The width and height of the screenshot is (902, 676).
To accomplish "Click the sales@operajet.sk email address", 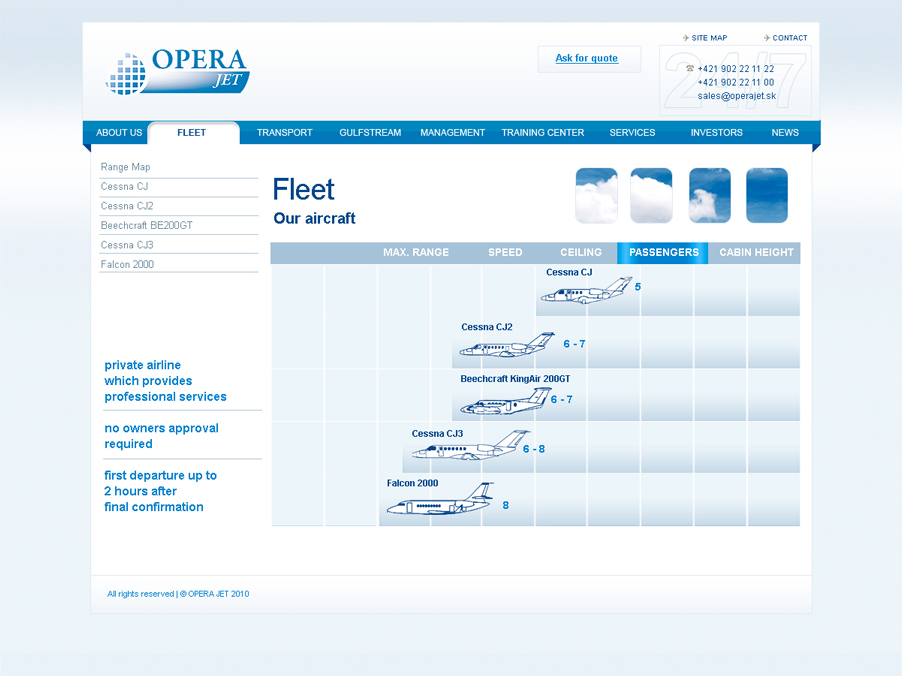I will click(737, 96).
